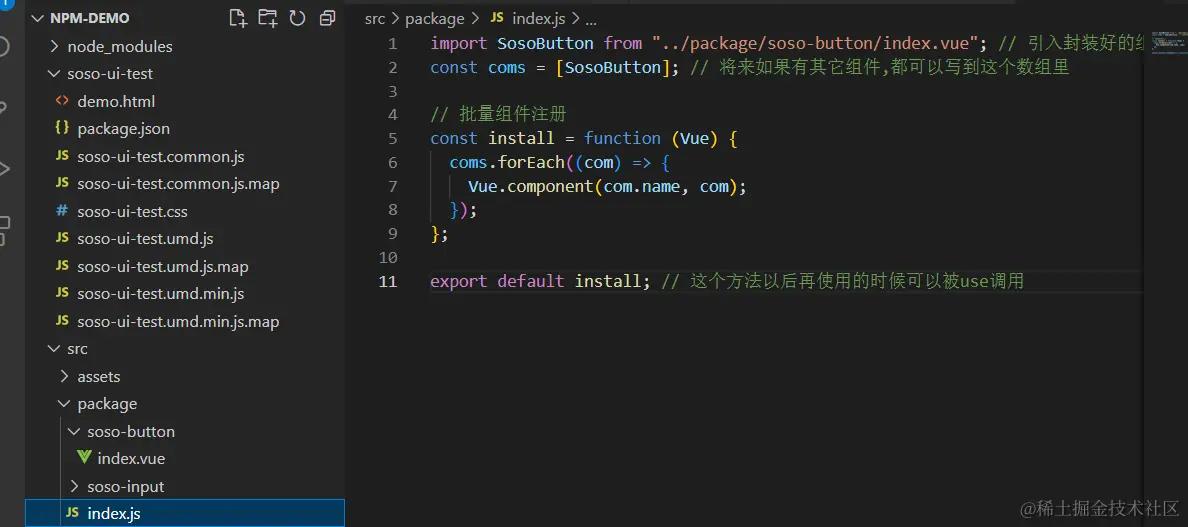The height and width of the screenshot is (527, 1188).
Task: Click the hash icon beside soso-ui-test.css
Action: pyautogui.click(x=62, y=211)
